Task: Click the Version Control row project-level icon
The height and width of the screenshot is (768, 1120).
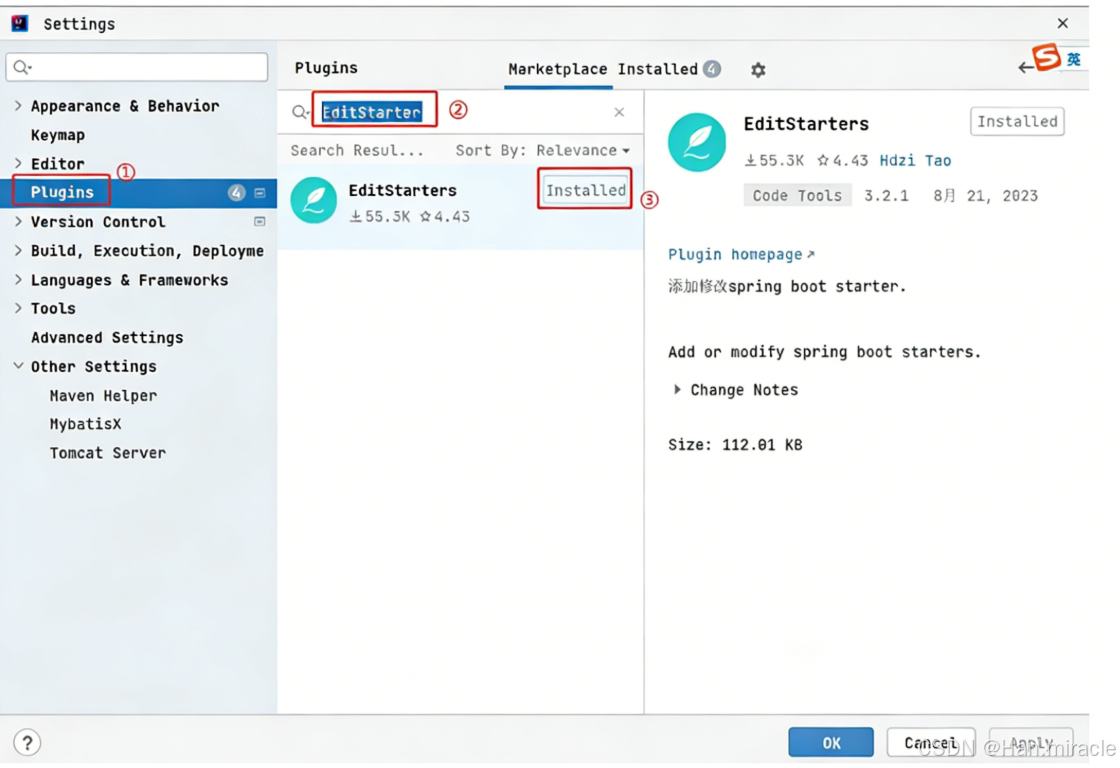Action: [260, 221]
